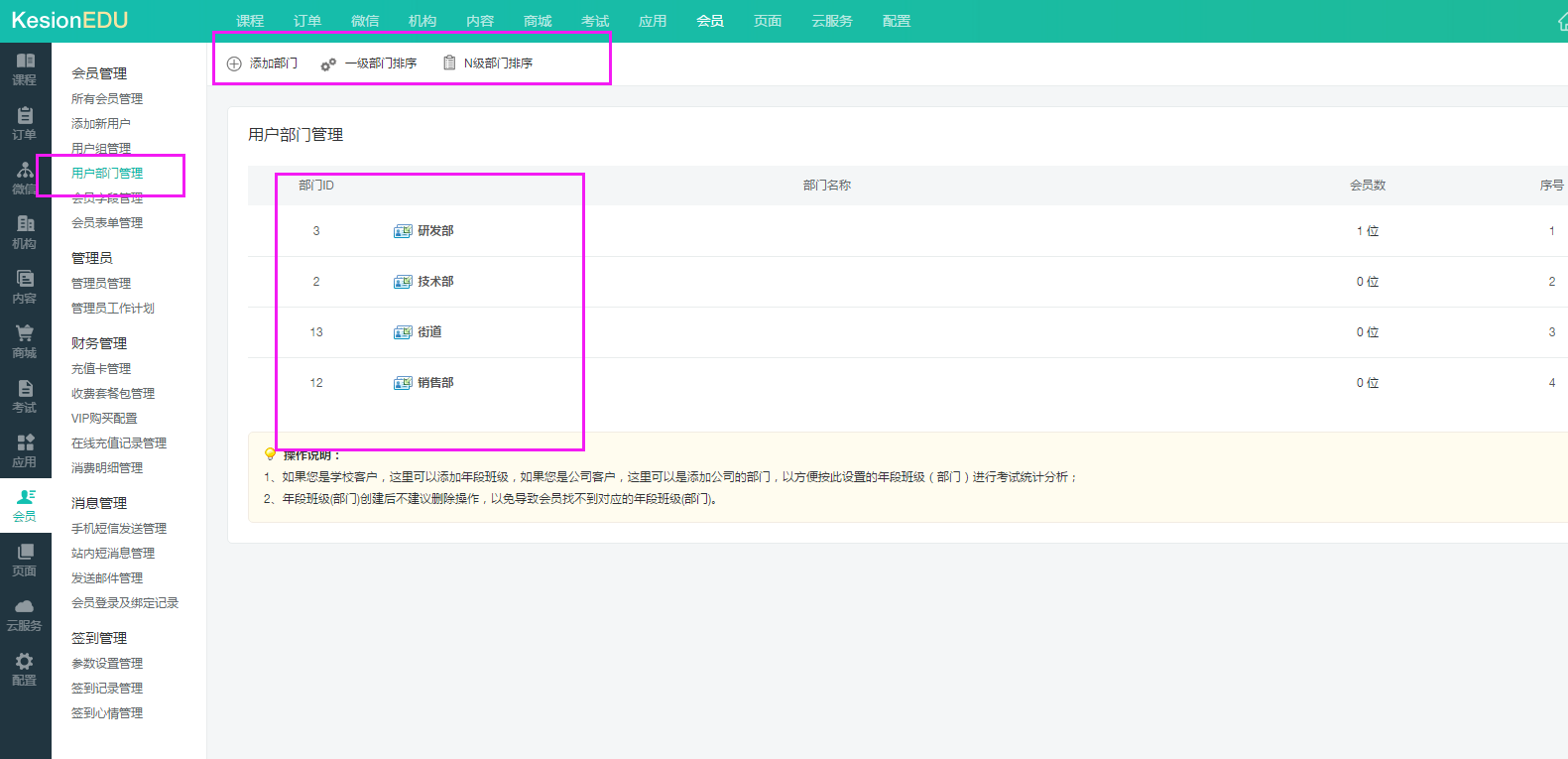Viewport: 1568px width, 759px height.
Task: Click the KesionEDU logo
Action: coord(69,20)
